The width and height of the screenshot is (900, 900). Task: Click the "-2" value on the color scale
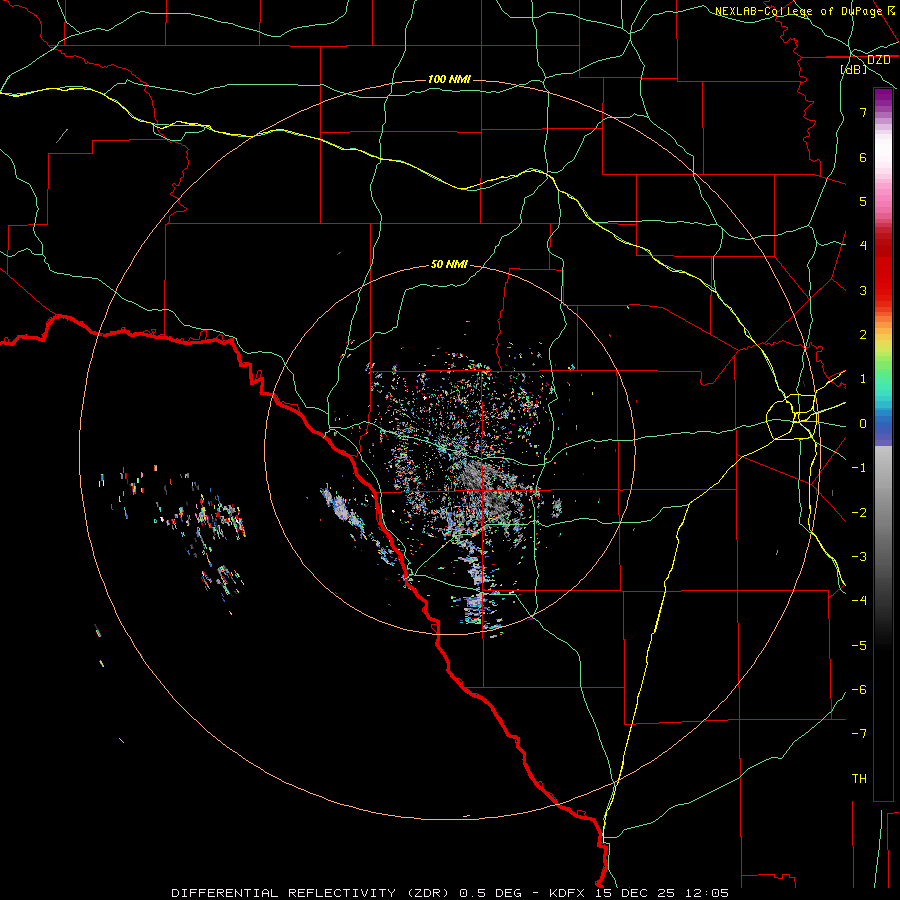[859, 513]
